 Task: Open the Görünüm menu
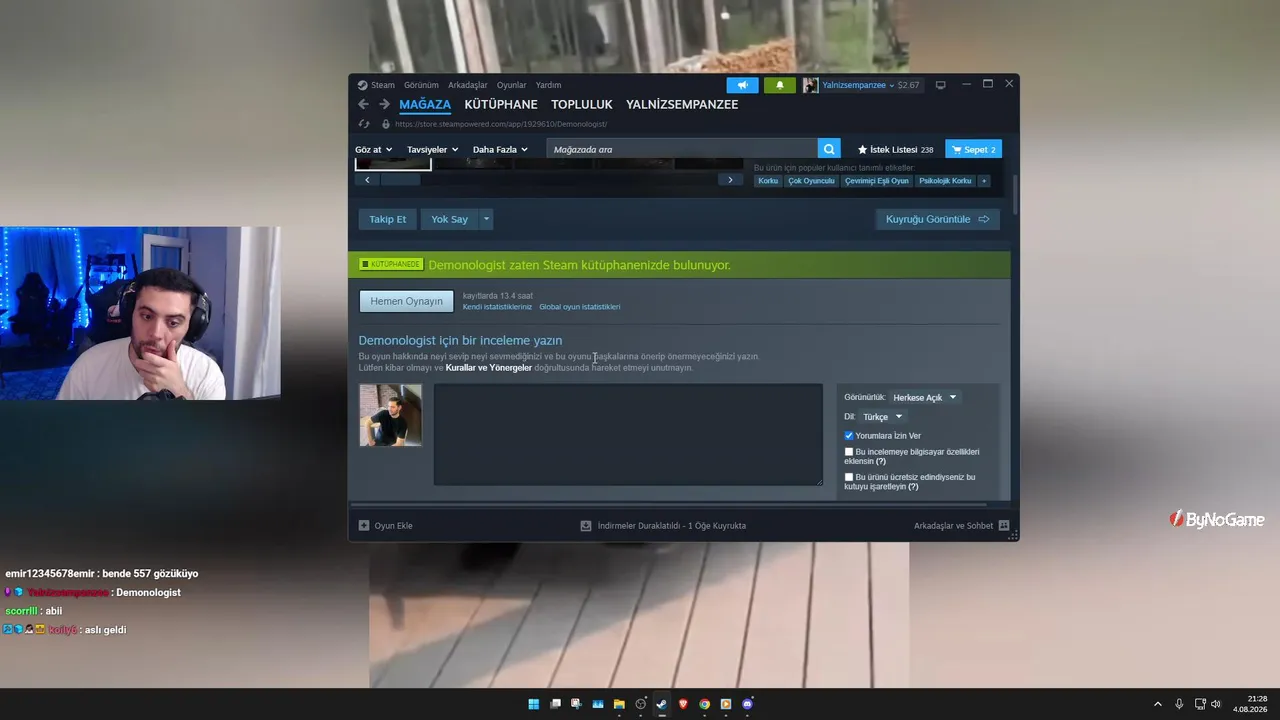(x=422, y=85)
